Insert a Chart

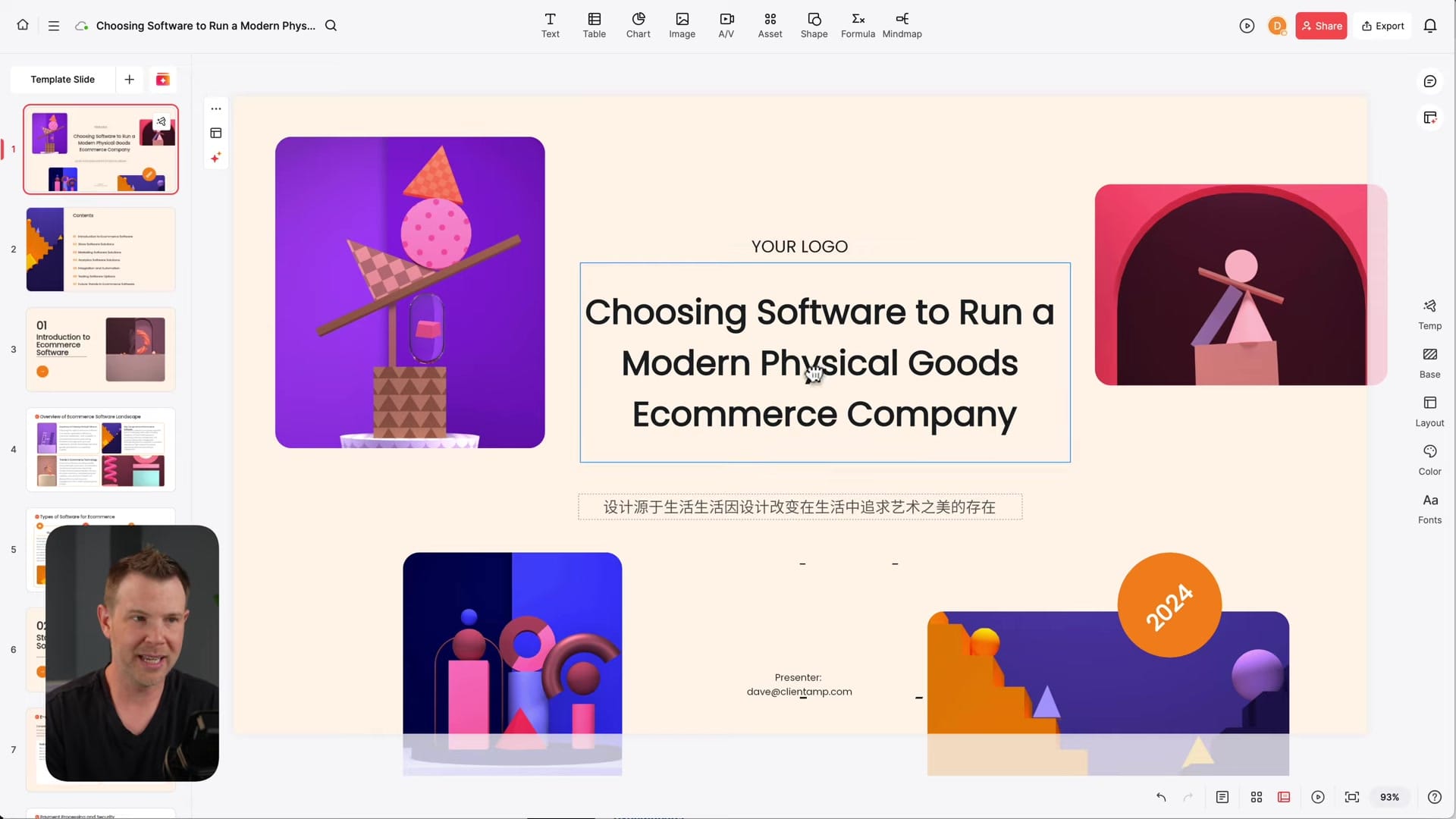point(639,26)
